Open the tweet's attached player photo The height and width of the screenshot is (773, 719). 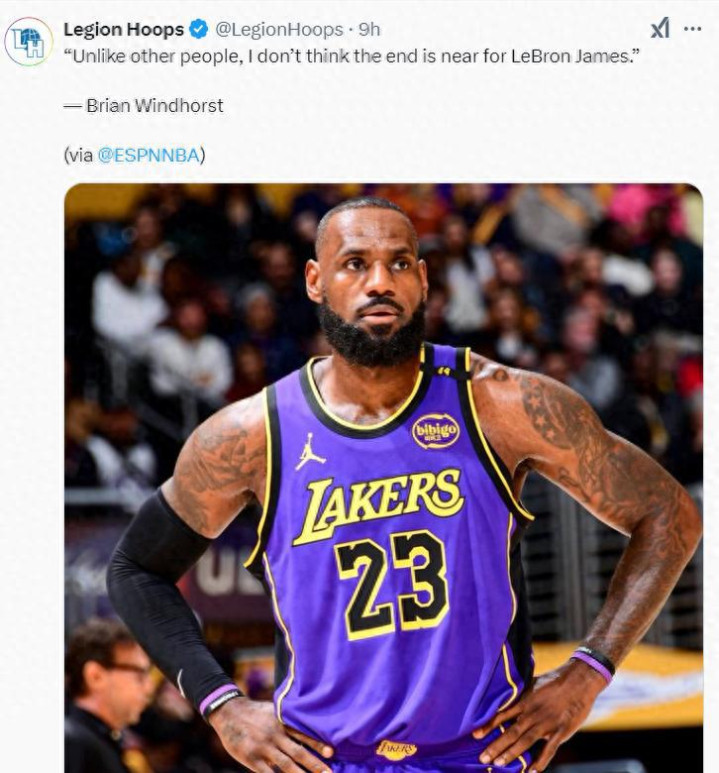384,478
